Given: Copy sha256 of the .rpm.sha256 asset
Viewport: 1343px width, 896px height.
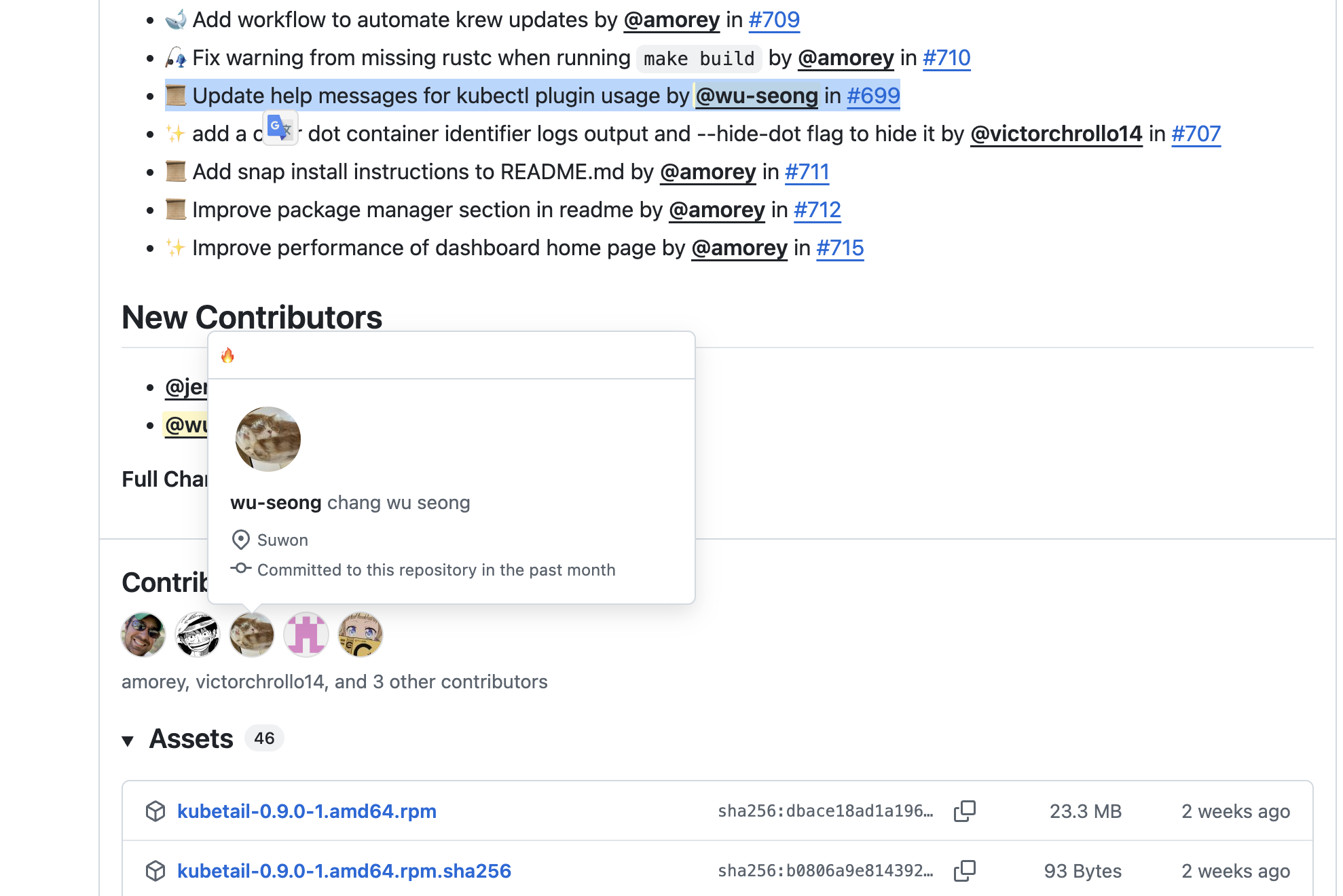Looking at the screenshot, I should (x=964, y=871).
